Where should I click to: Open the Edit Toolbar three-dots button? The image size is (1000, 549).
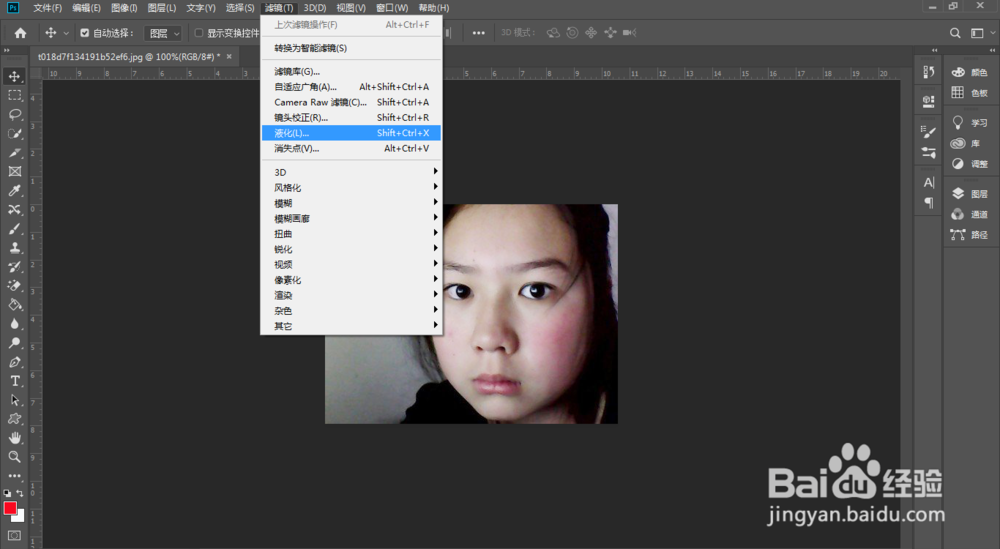(15, 476)
